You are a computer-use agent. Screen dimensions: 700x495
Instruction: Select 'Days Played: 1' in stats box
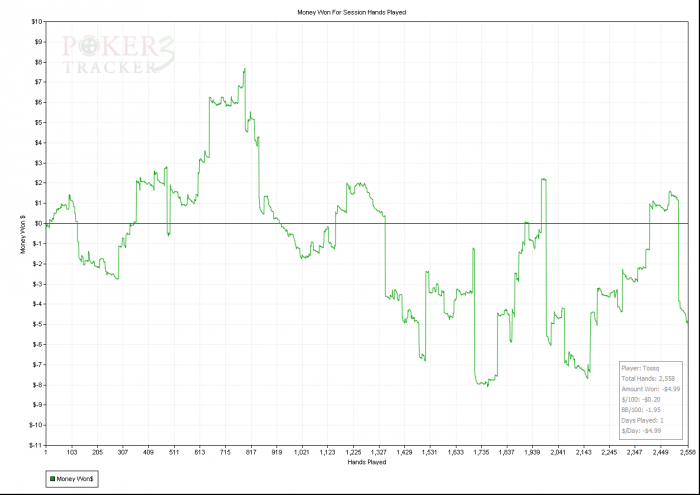(642, 420)
